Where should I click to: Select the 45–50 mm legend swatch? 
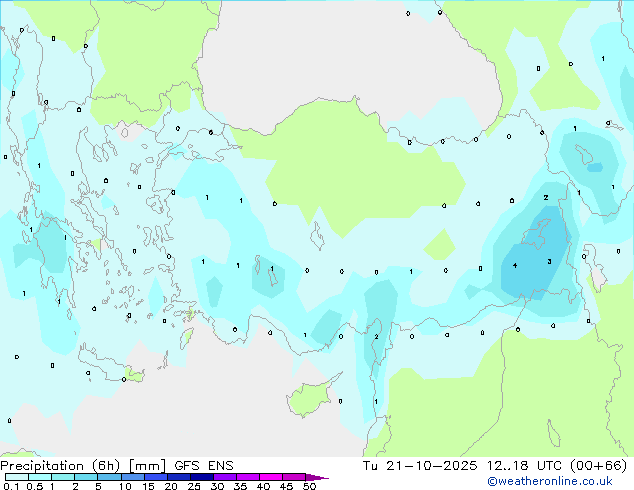(x=294, y=477)
